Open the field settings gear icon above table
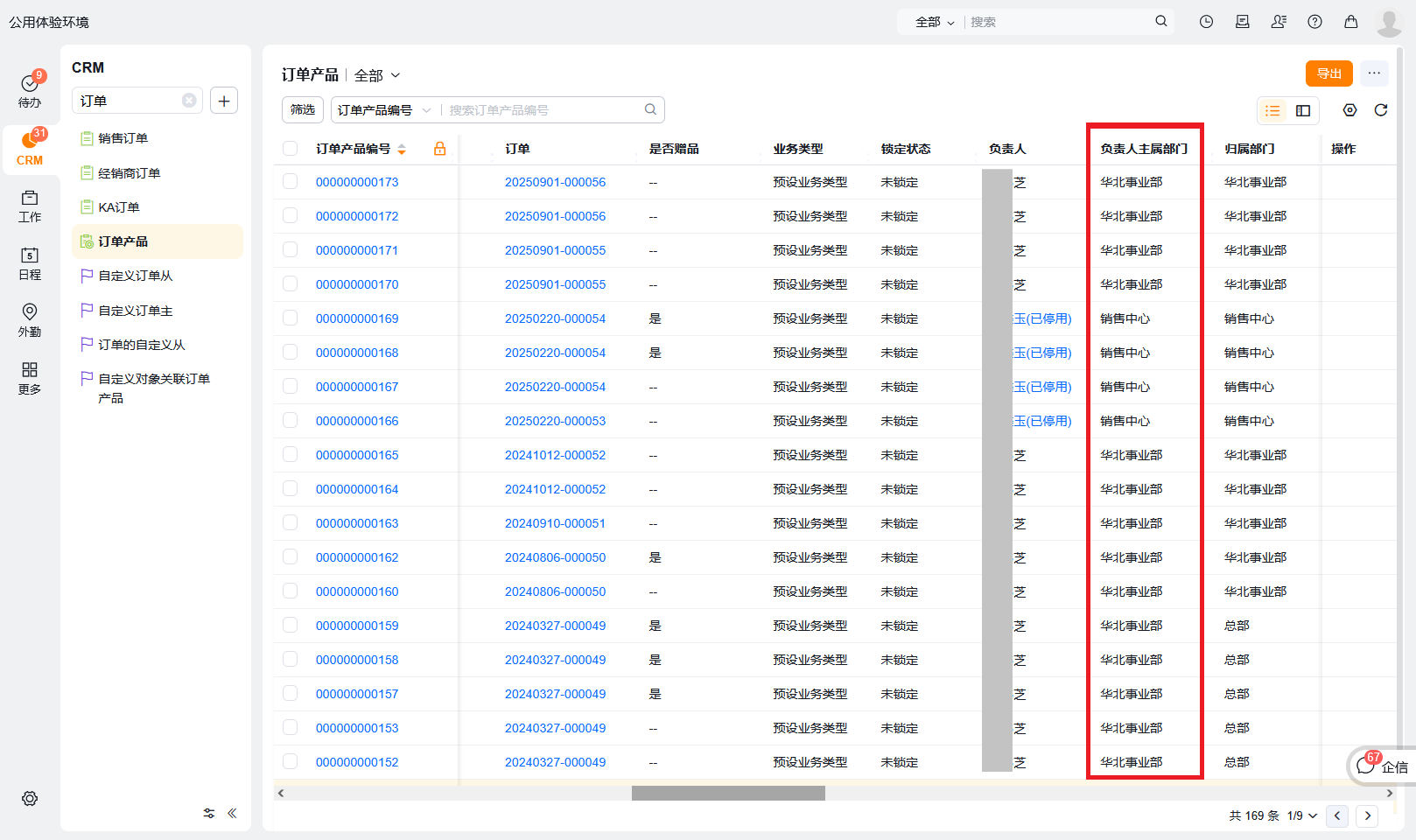 1349,110
